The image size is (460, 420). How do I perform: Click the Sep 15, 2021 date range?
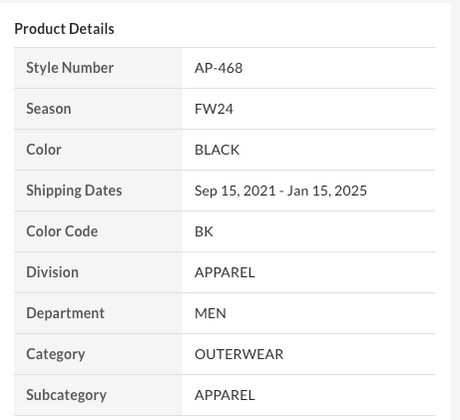235,191
